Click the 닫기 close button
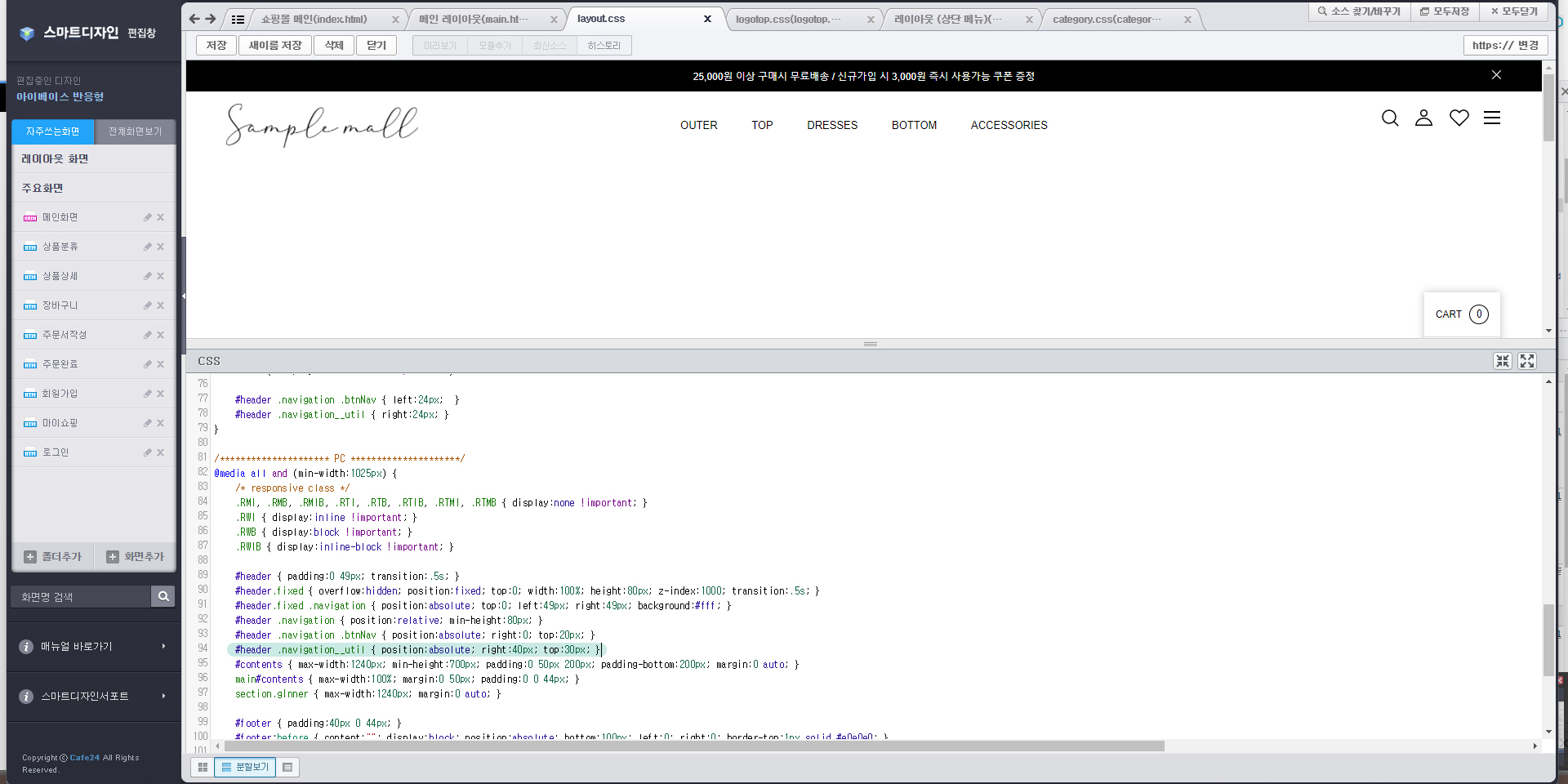Image resolution: width=1568 pixels, height=784 pixels. (x=376, y=46)
